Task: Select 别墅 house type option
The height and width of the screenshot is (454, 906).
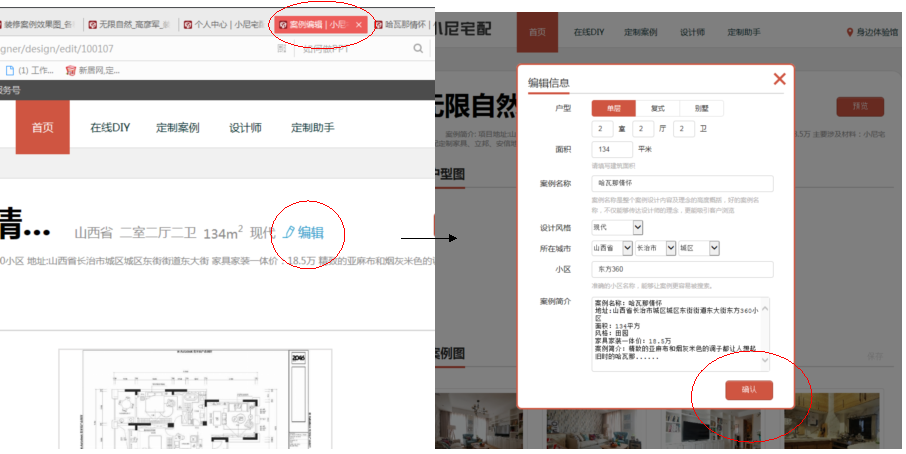Action: [x=701, y=108]
